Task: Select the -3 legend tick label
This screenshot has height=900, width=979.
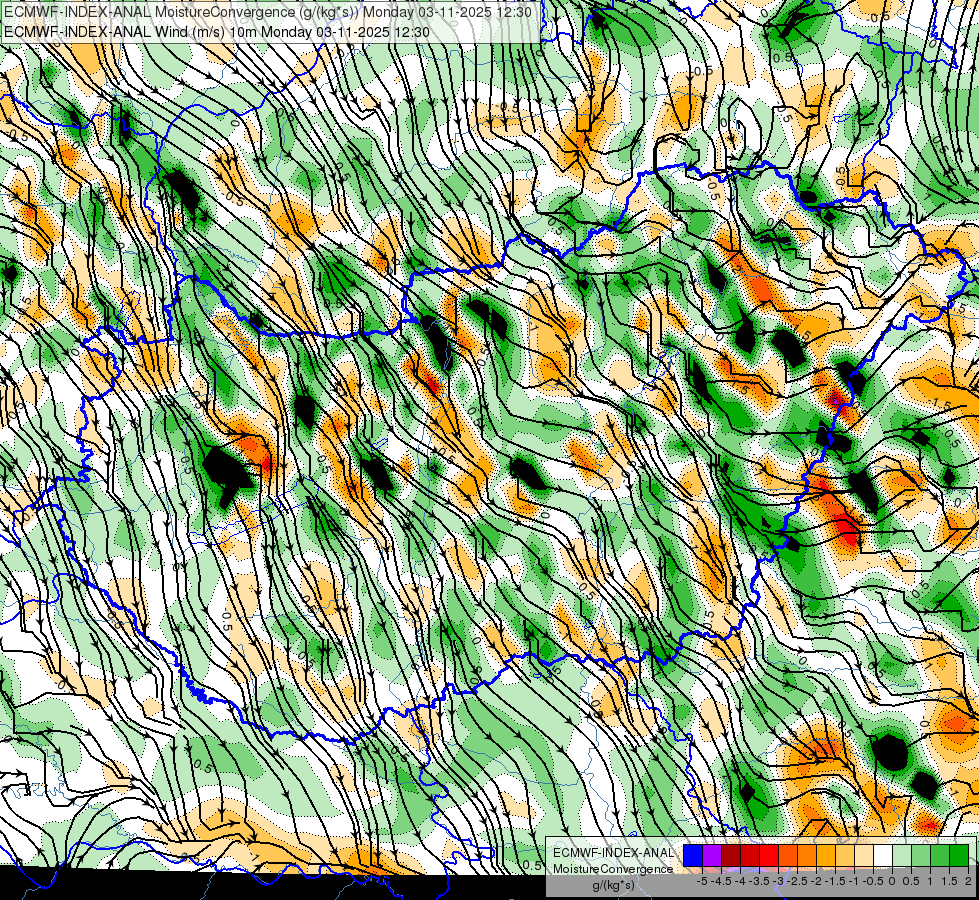Action: coord(779,881)
